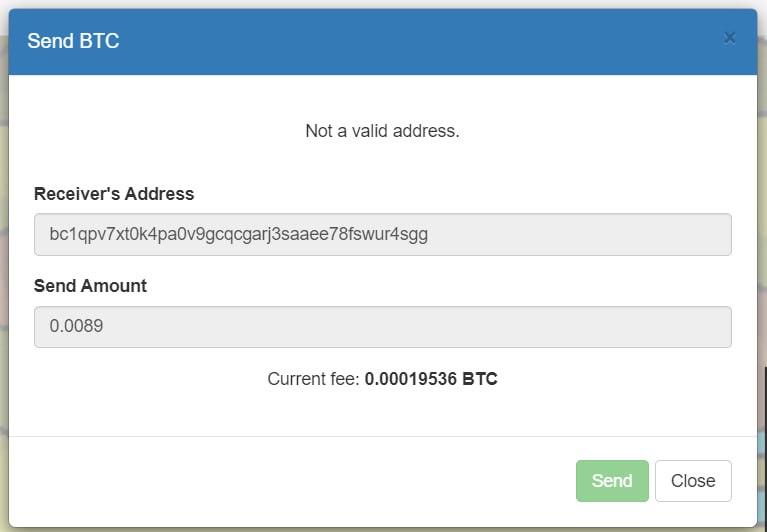Click the Send Amount label
The height and width of the screenshot is (532, 767).
click(90, 286)
